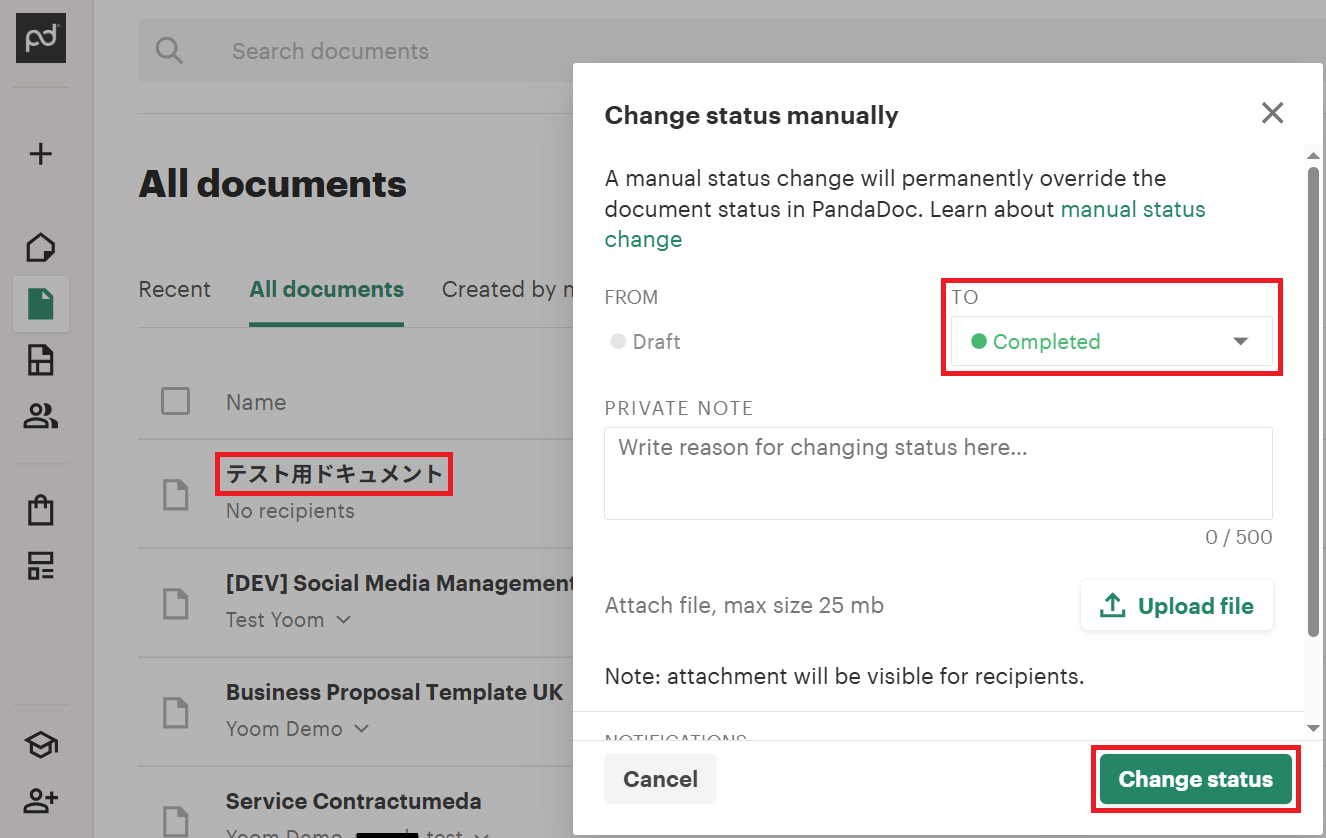Screen dimensions: 1326x838
Task: Click the Upload file button
Action: (1177, 606)
